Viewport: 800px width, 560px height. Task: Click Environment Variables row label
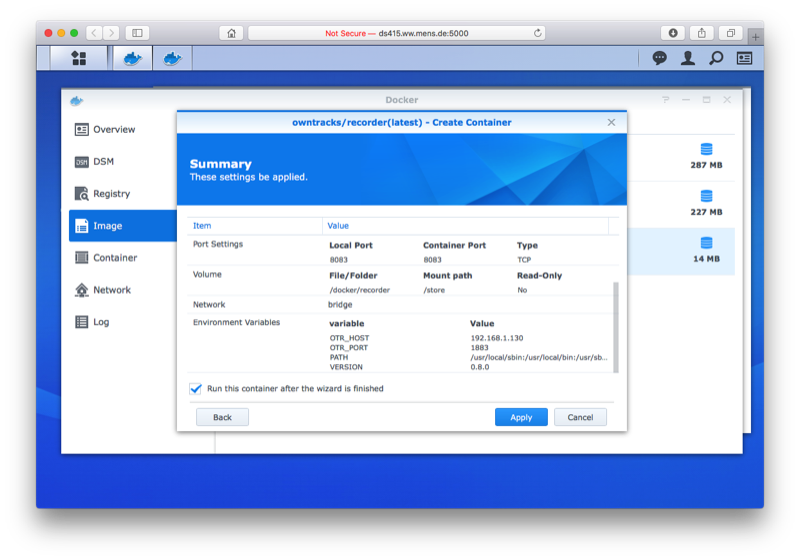(x=236, y=322)
